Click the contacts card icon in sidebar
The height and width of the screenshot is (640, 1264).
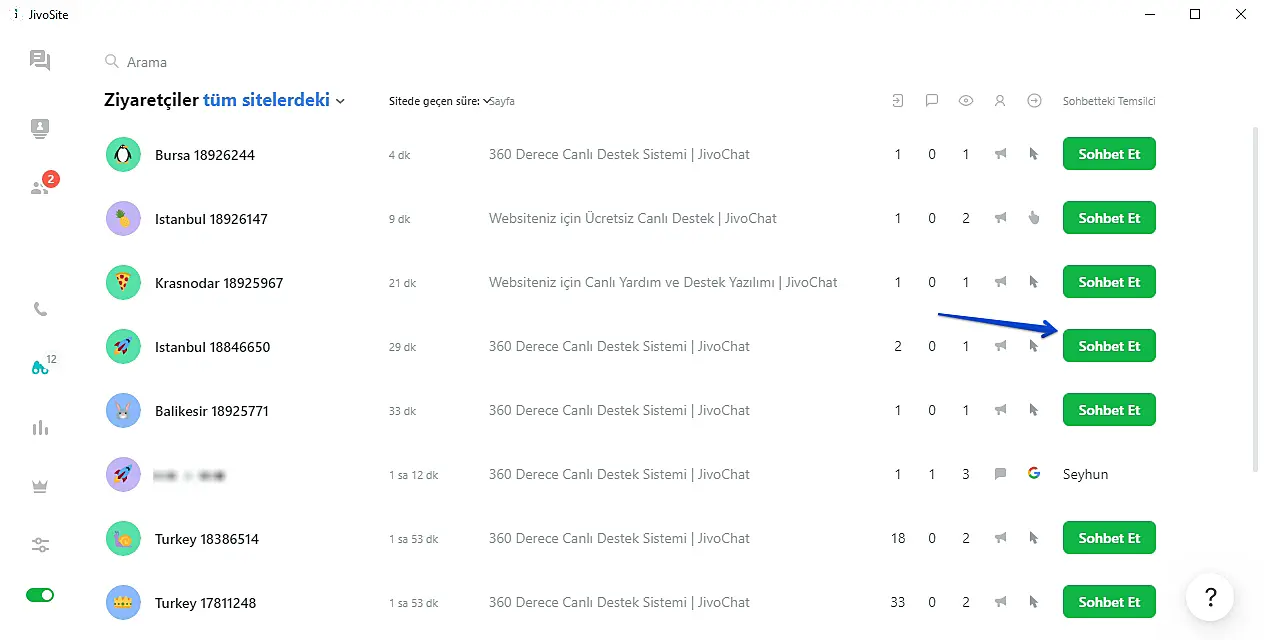coord(40,128)
